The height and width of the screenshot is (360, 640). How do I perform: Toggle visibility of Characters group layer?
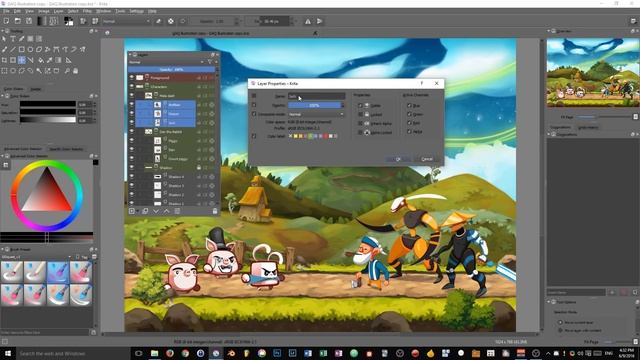(131, 87)
